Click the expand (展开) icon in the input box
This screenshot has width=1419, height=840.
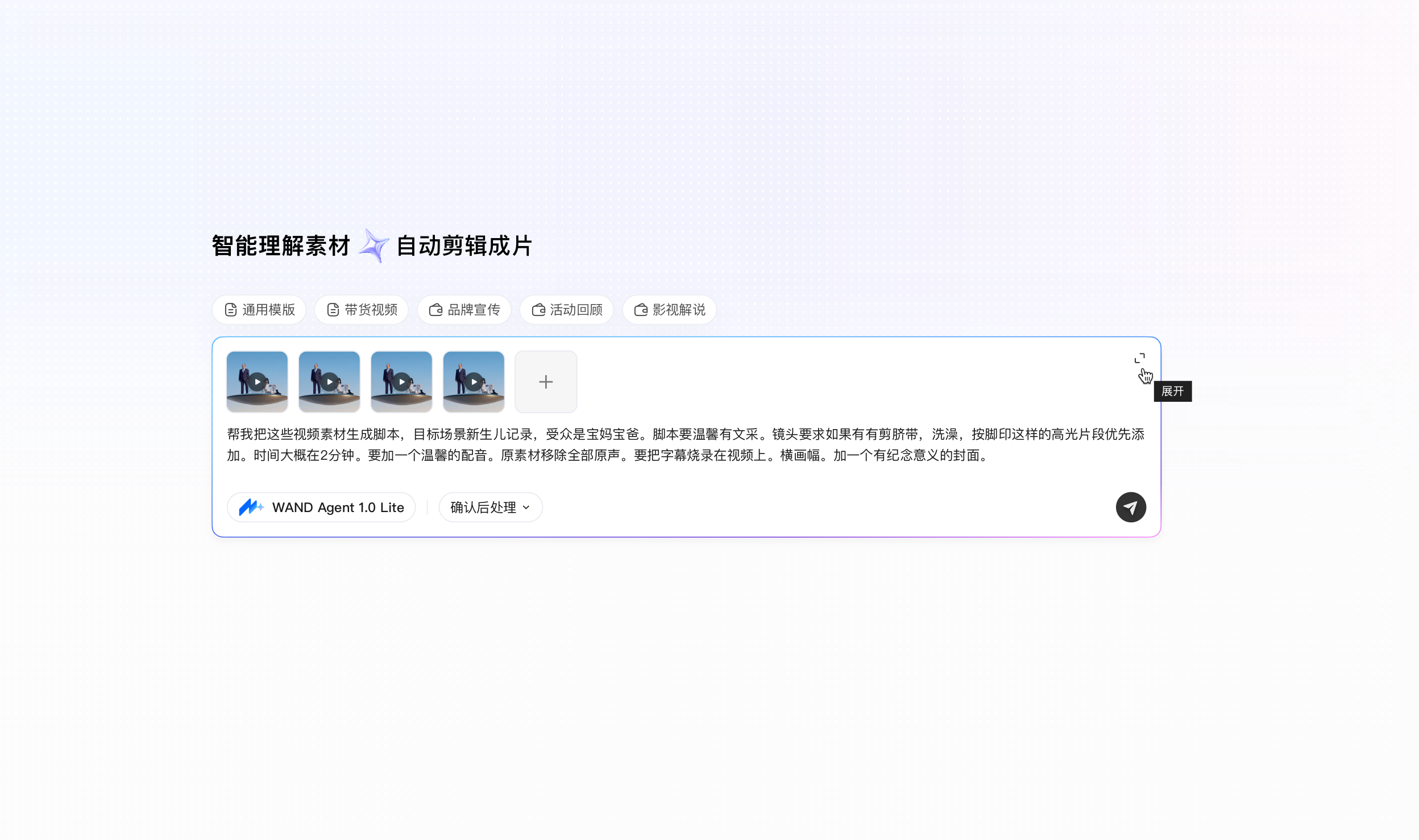(1139, 358)
